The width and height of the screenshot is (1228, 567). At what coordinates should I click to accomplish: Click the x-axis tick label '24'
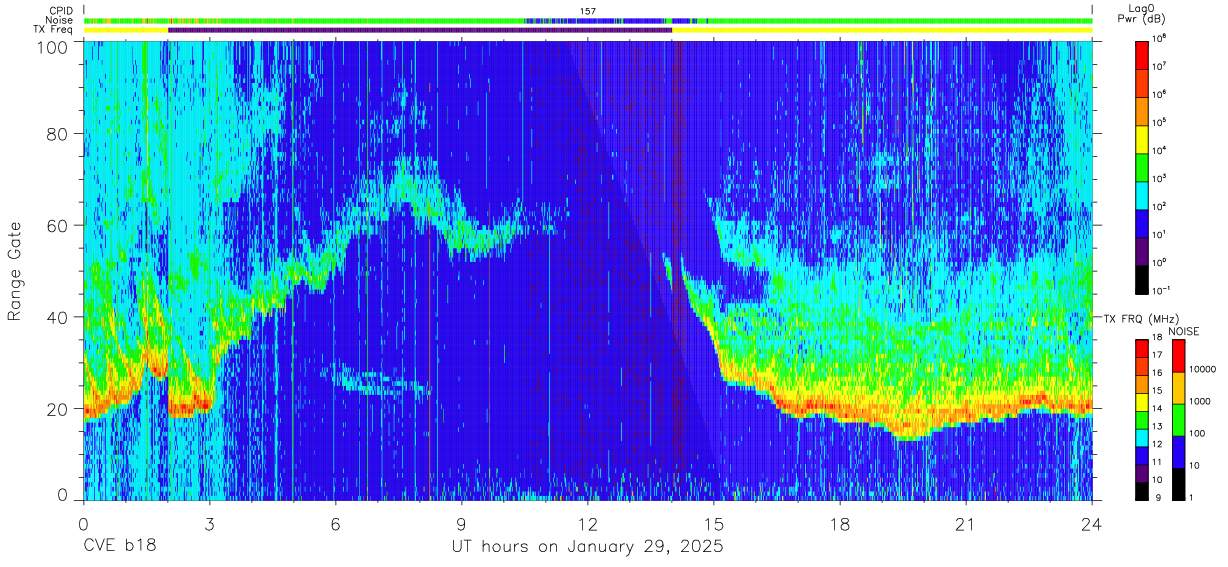[x=1092, y=524]
